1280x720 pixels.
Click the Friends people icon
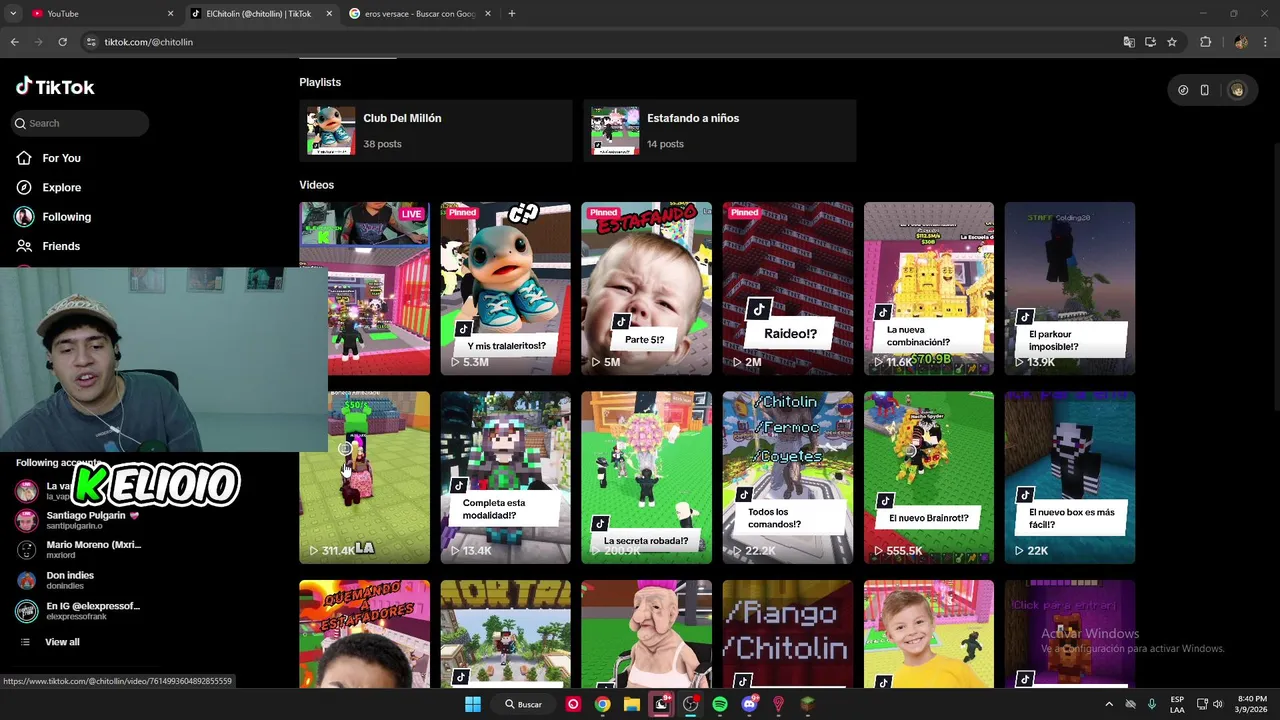24,246
